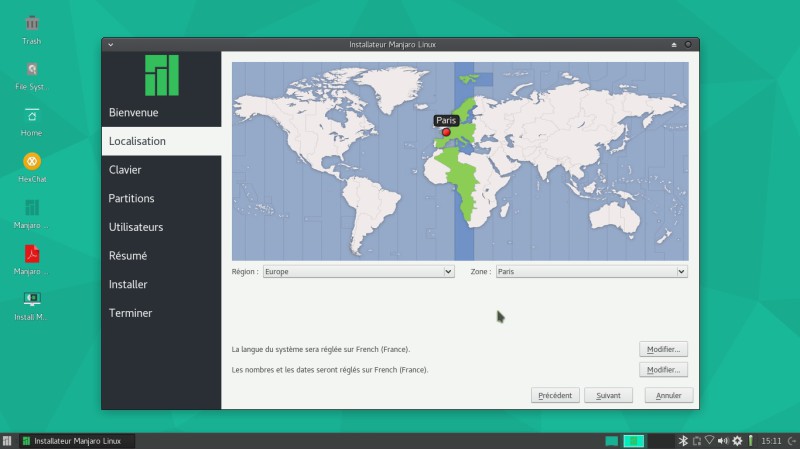Screen dimensions: 800x449
Task: Click the Installateur Manjaro Linux taskbar button
Action: pyautogui.click(x=77, y=441)
